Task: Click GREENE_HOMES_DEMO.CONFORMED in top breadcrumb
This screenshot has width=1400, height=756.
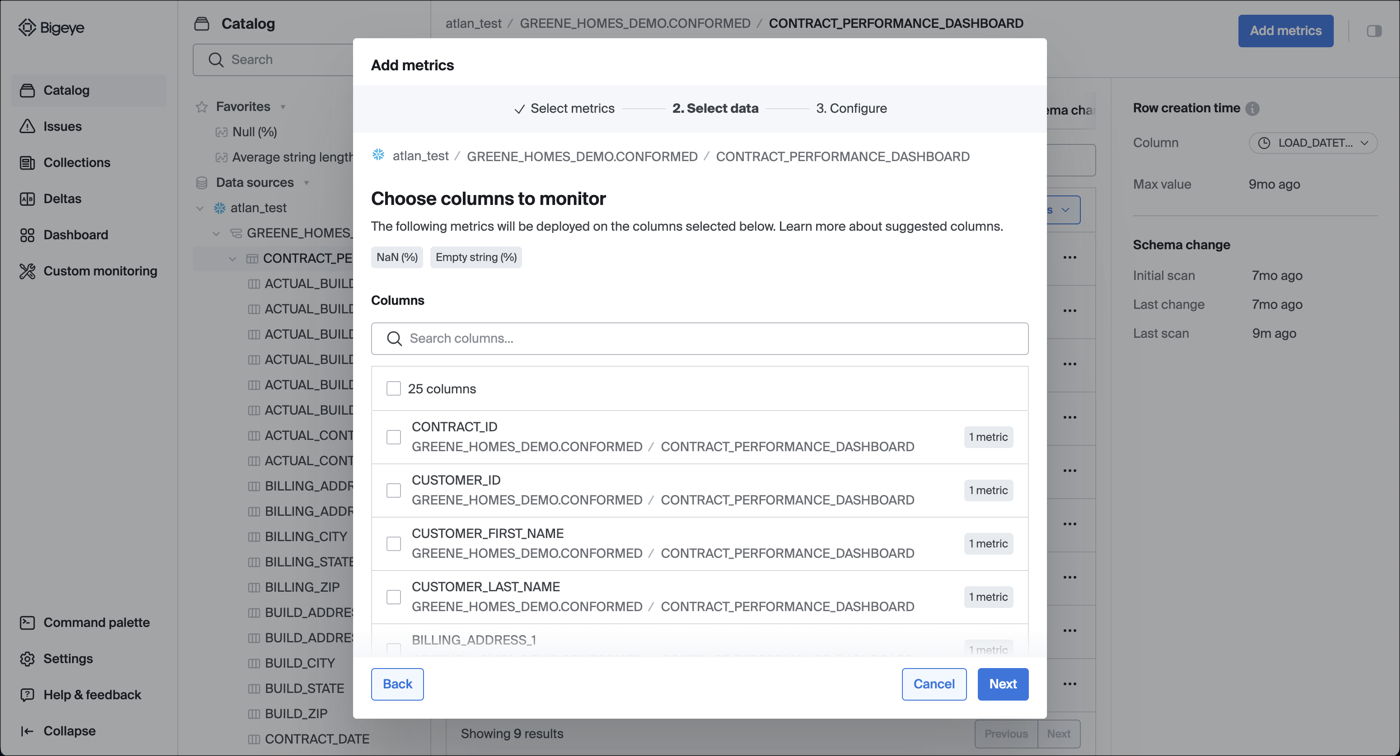Action: point(635,23)
